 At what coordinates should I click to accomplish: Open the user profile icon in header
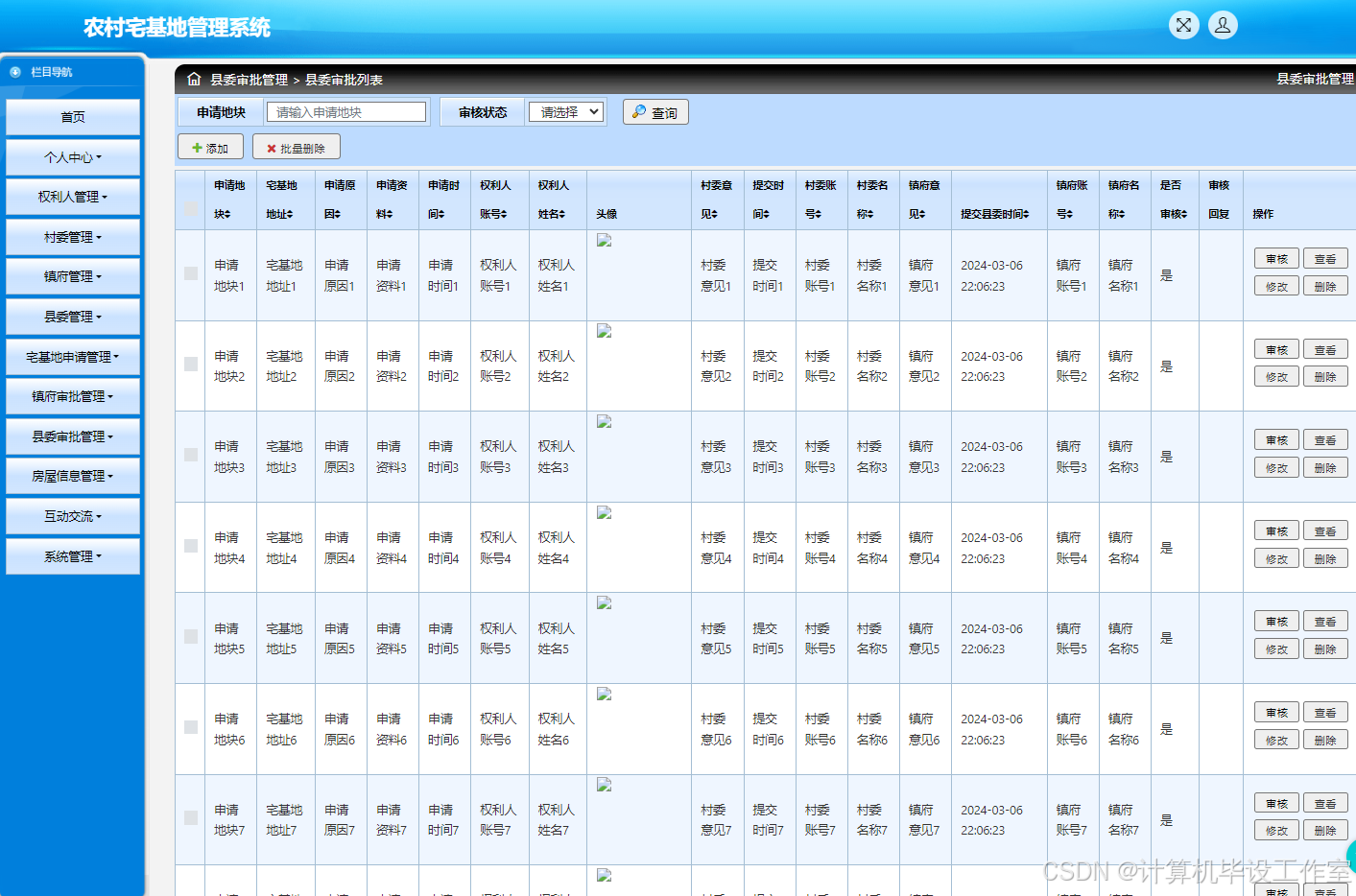point(1223,26)
